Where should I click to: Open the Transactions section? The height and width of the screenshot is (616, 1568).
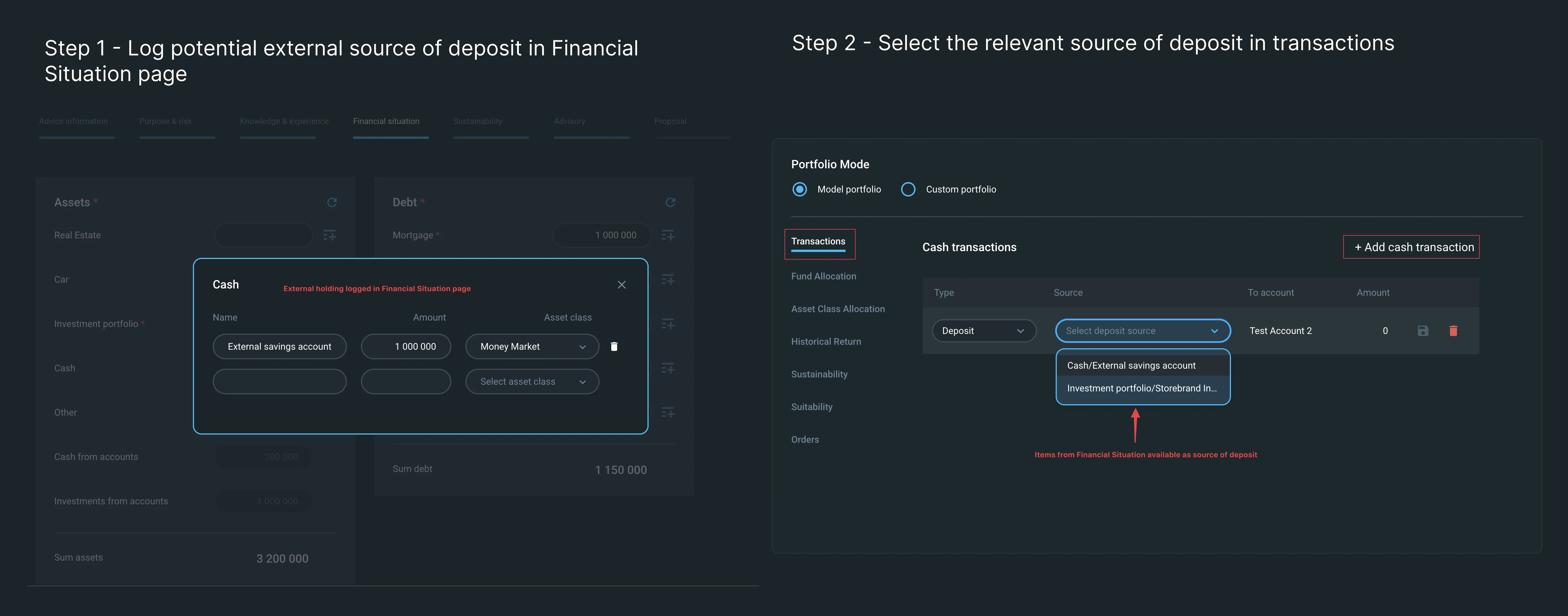[818, 242]
